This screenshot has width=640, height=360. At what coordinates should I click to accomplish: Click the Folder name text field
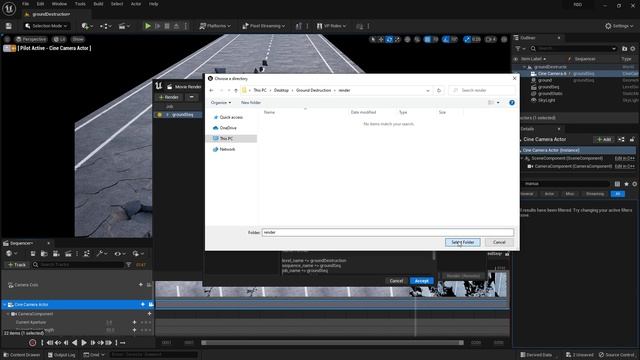[387, 232]
